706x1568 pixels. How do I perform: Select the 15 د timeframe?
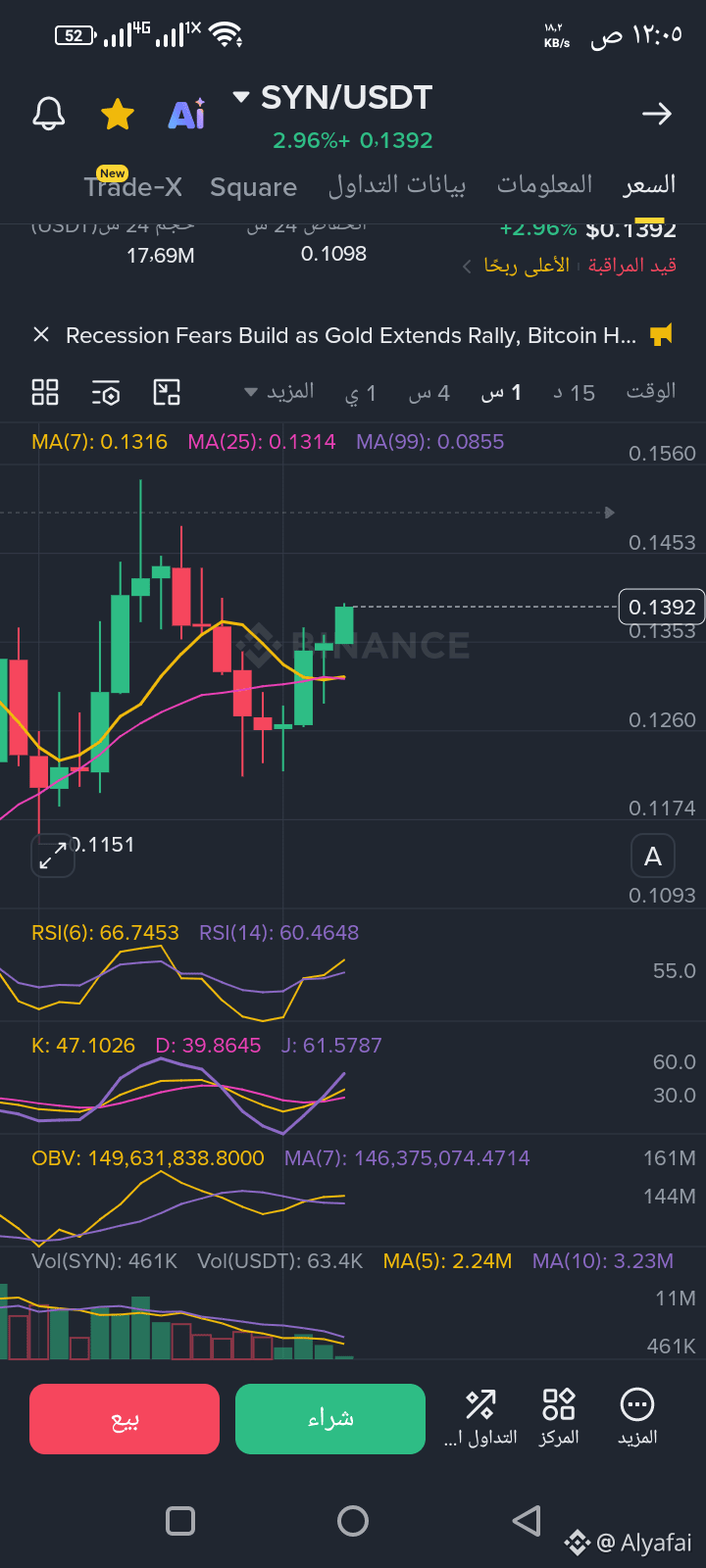(574, 393)
